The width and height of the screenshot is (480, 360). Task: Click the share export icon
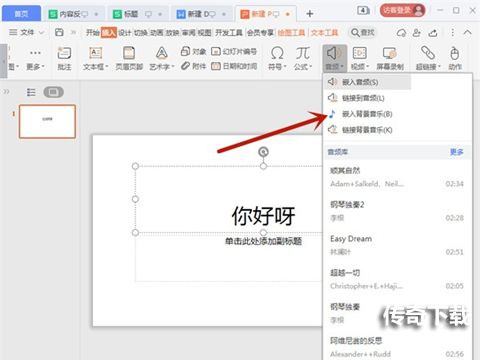(x=433, y=33)
